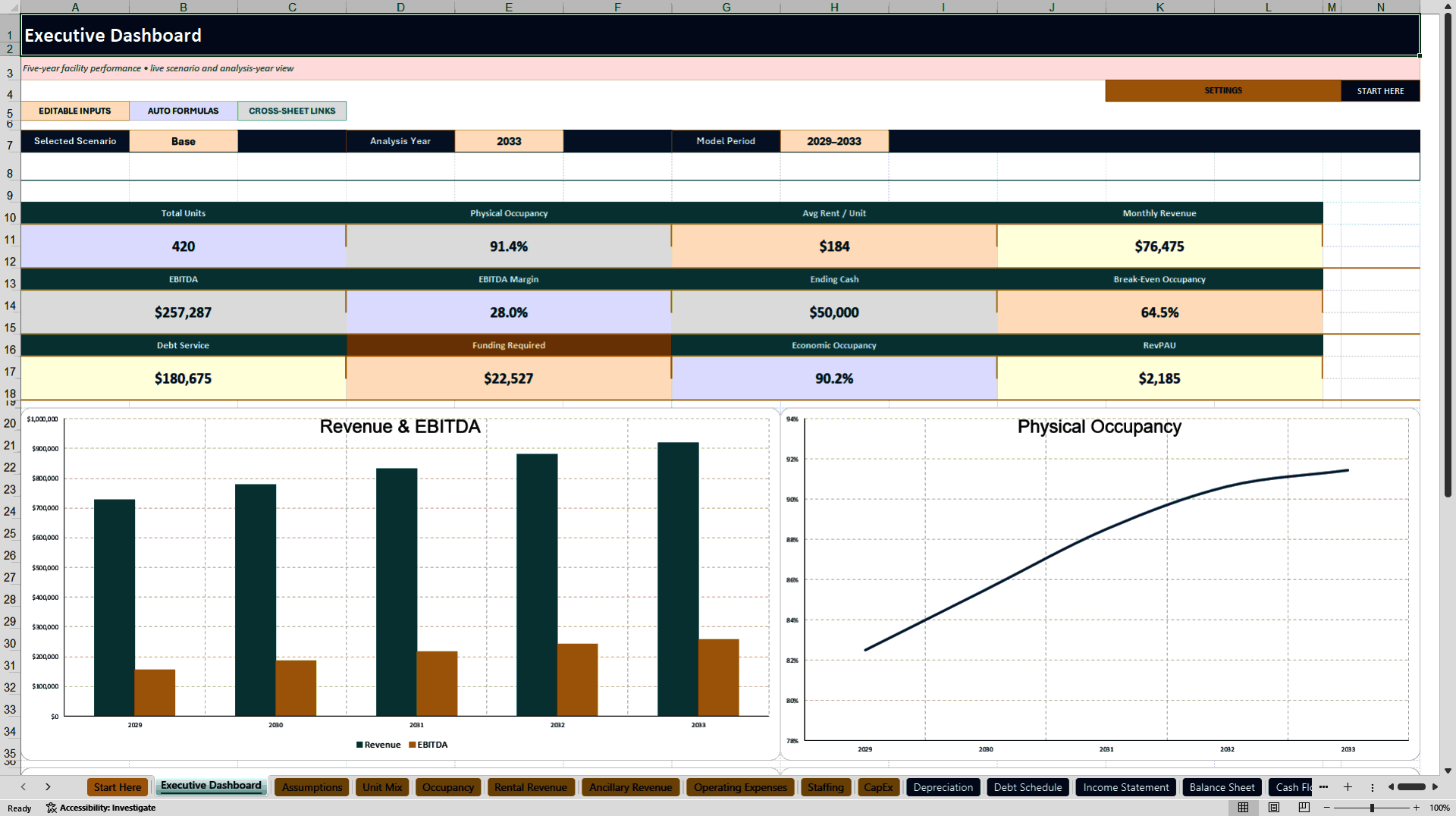Click the Revenue & EBITDA chart title
This screenshot has height=816, width=1456.
coord(400,426)
